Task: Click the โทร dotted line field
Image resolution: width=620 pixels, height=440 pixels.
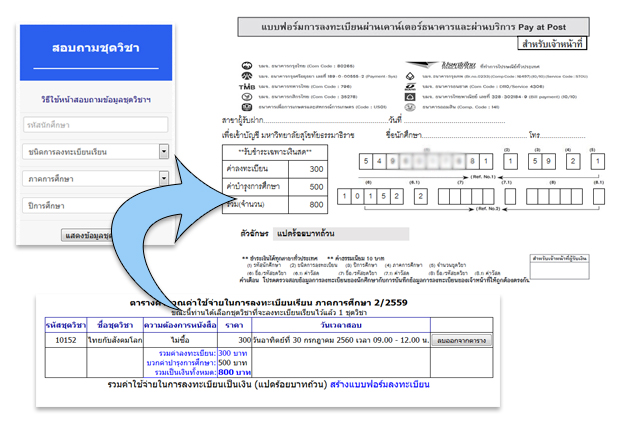Action: (x=562, y=135)
